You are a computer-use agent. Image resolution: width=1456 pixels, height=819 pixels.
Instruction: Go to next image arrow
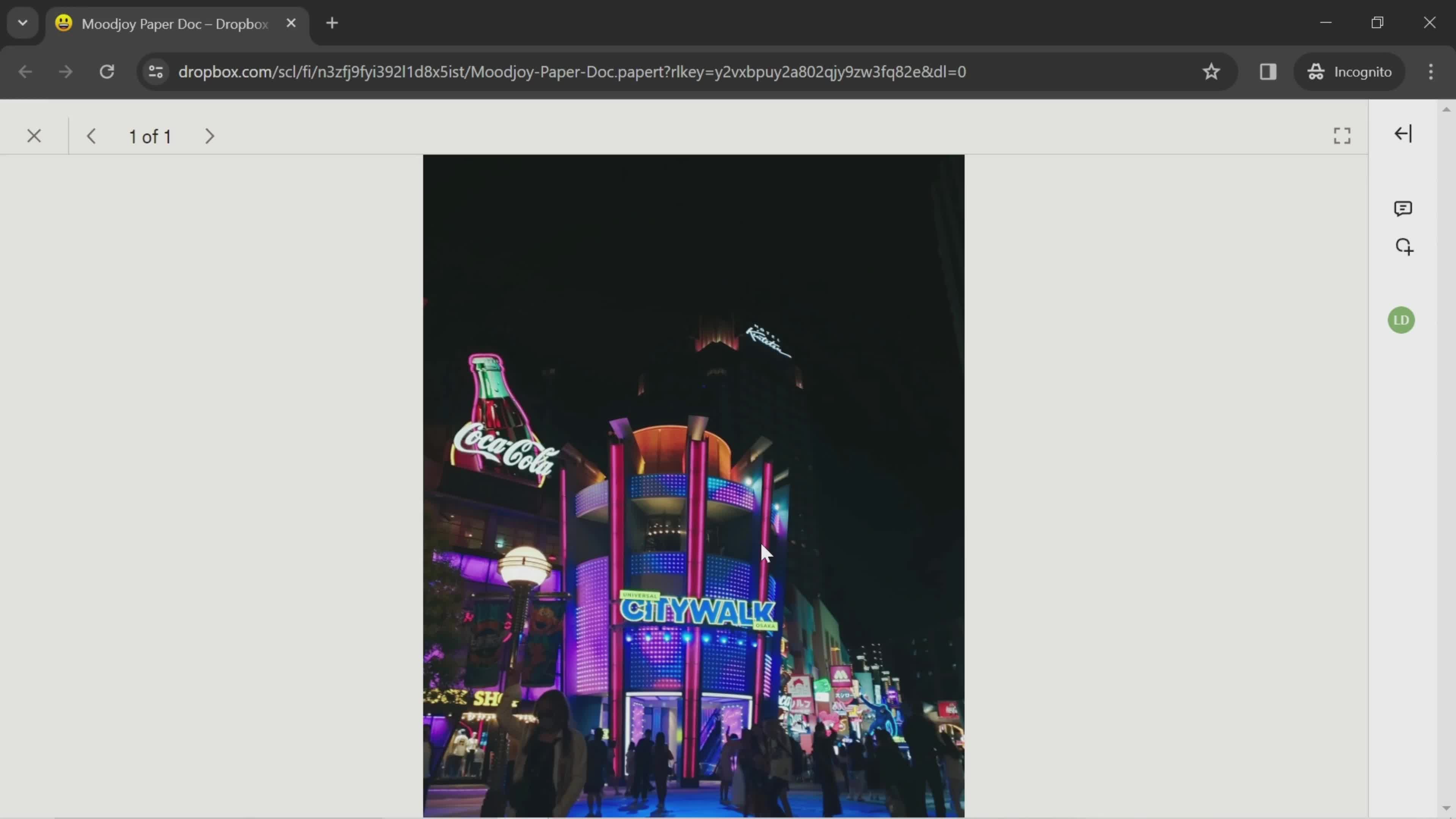point(209,136)
